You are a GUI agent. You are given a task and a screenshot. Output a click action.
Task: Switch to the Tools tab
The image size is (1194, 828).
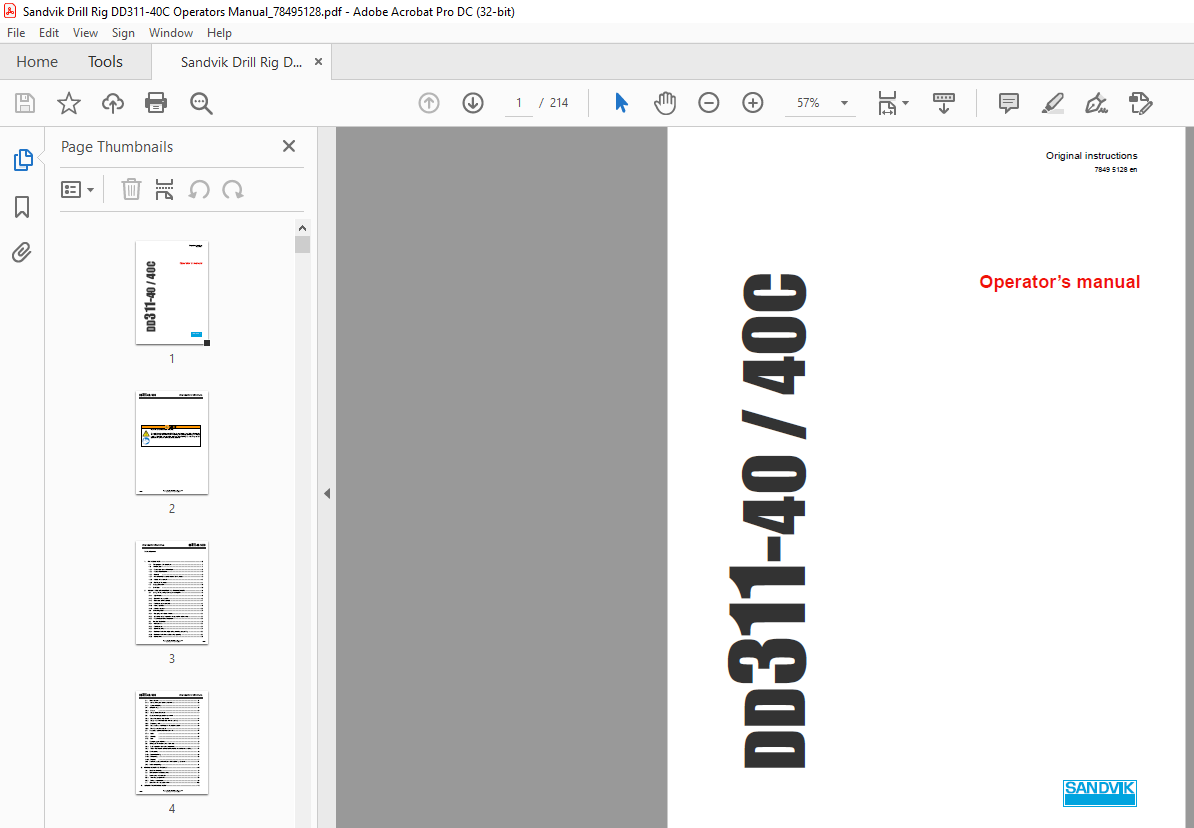point(105,62)
